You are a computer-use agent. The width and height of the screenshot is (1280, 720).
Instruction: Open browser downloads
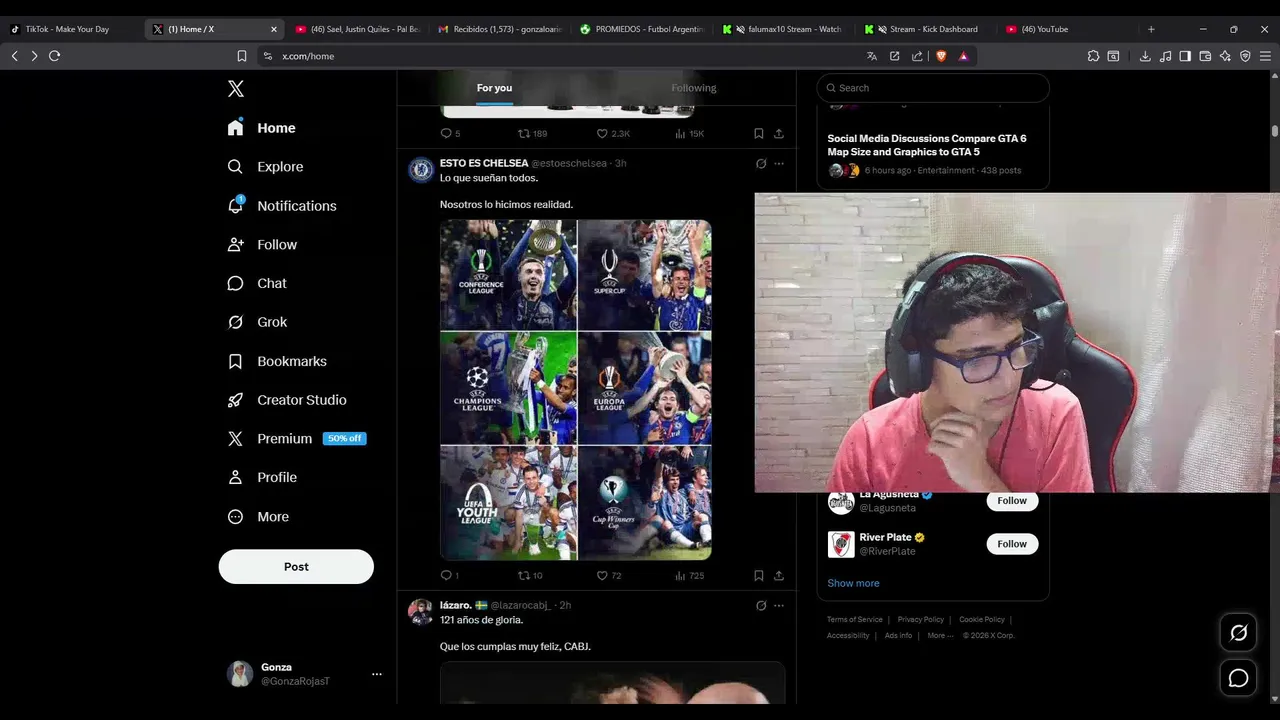pos(1145,56)
